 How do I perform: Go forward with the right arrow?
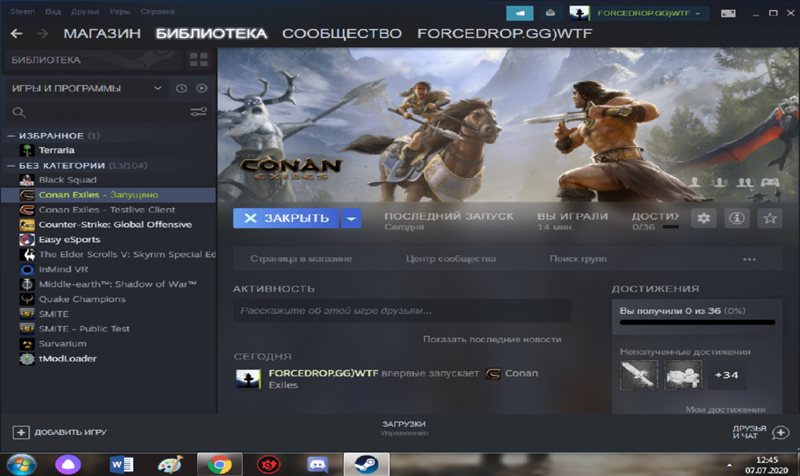tap(43, 34)
